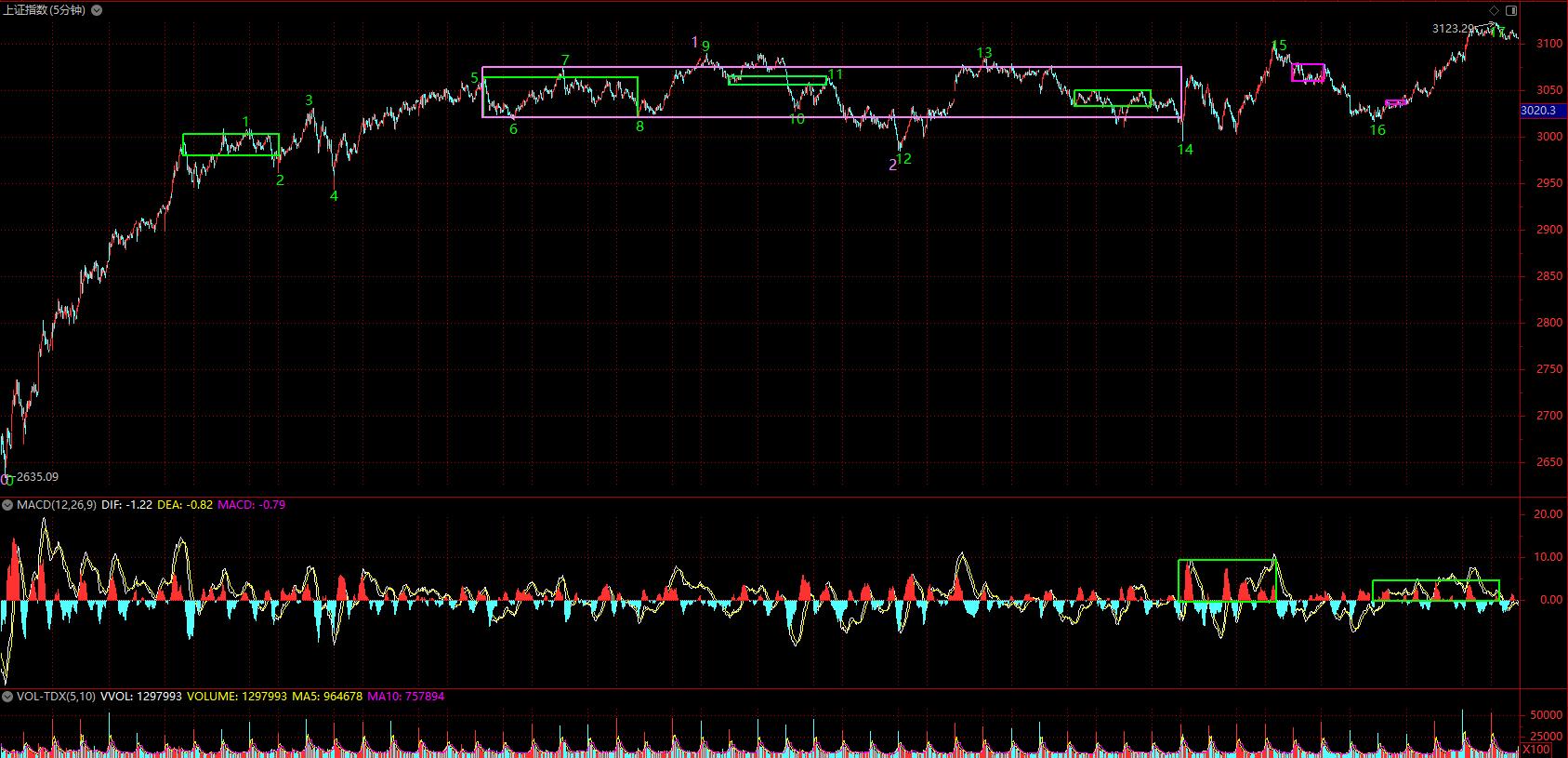Click the high price label 3123.29
Screen dimensions: 1568x758
click(x=1453, y=29)
